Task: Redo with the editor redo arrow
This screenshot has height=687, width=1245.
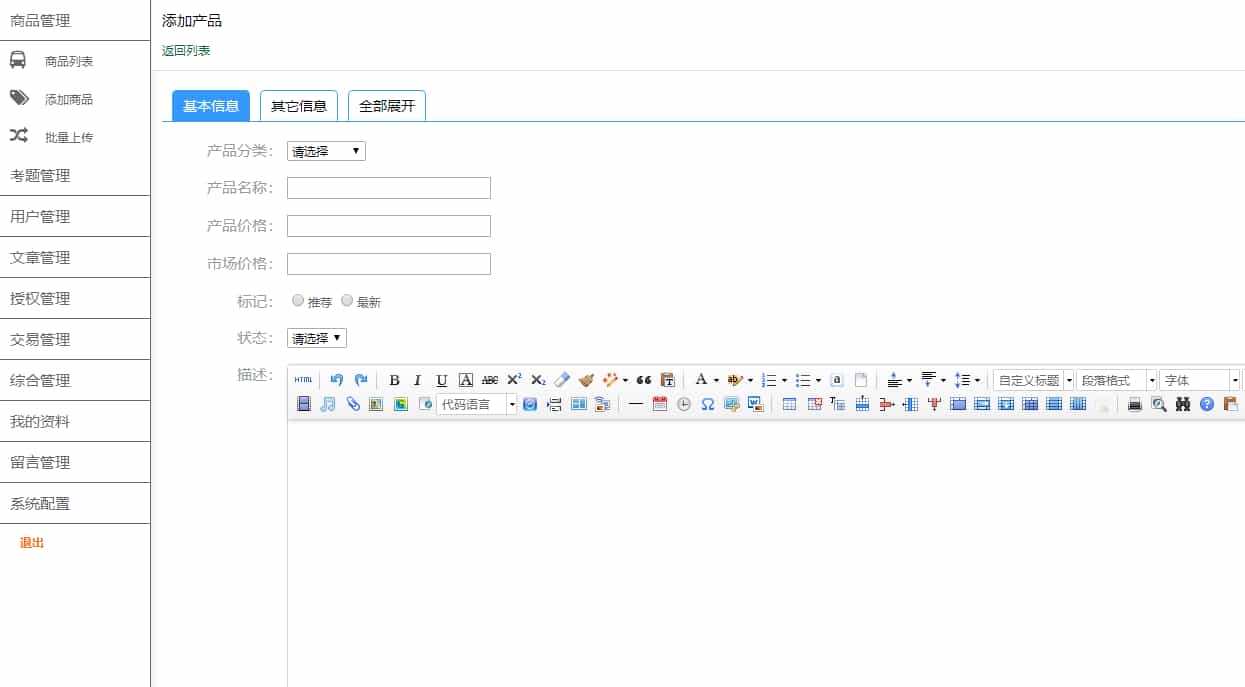Action: coord(361,380)
